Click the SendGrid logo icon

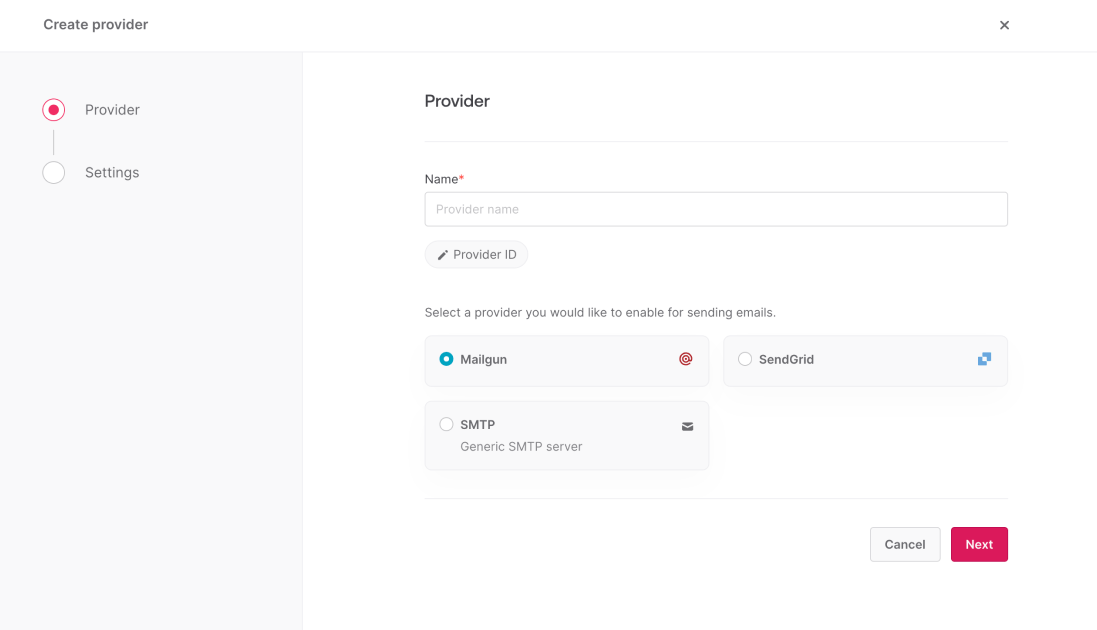click(984, 358)
